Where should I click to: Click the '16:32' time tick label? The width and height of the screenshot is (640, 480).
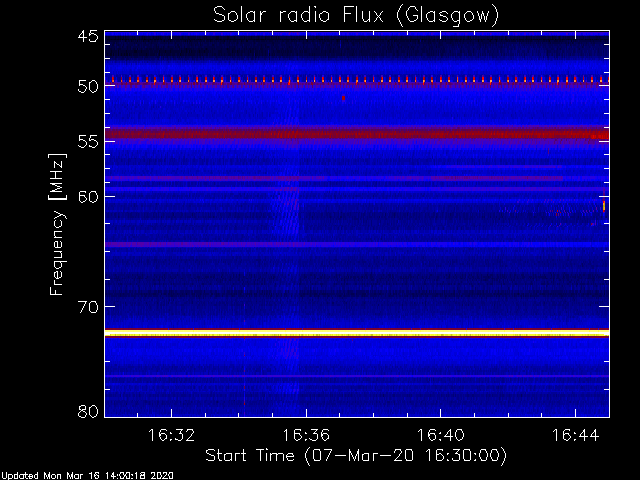tap(171, 435)
